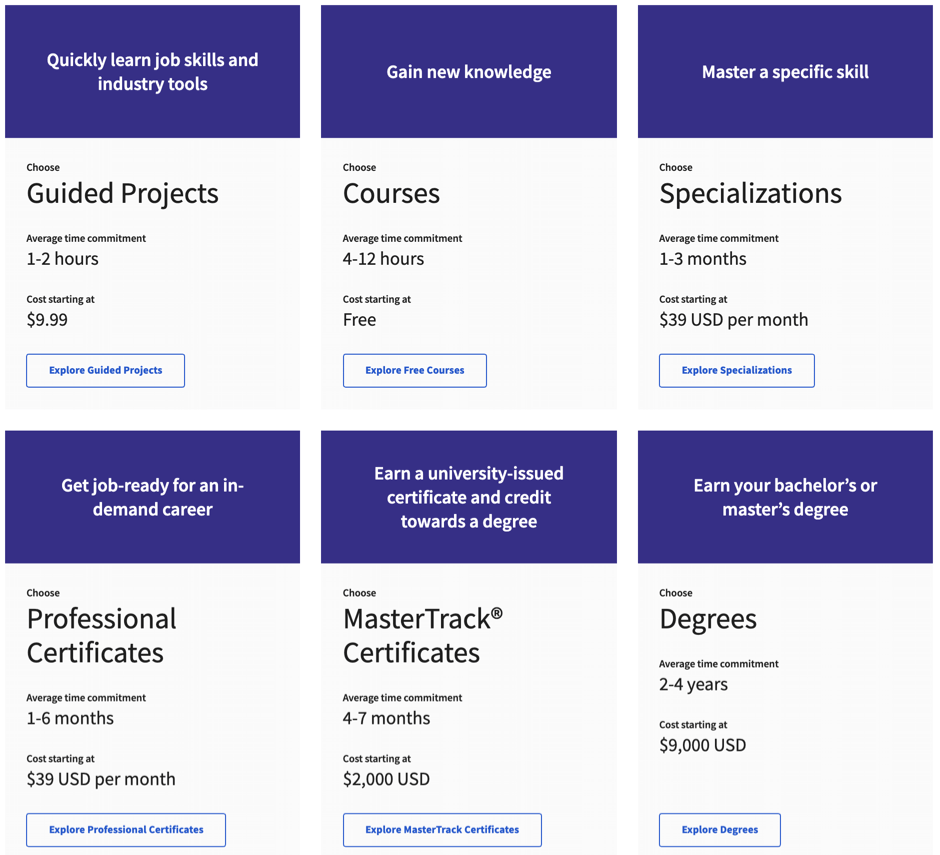Select the "Gain new knowledge" banner
The image size is (940, 855).
[469, 72]
